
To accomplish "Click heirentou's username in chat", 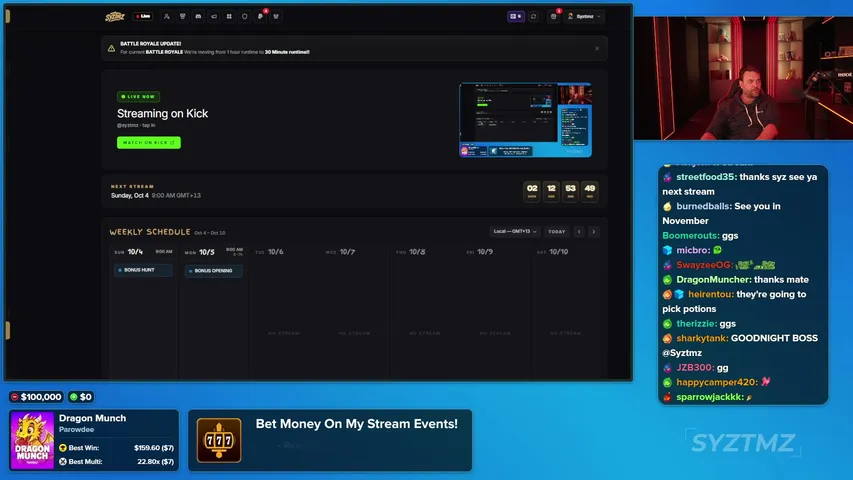I will tap(710, 294).
